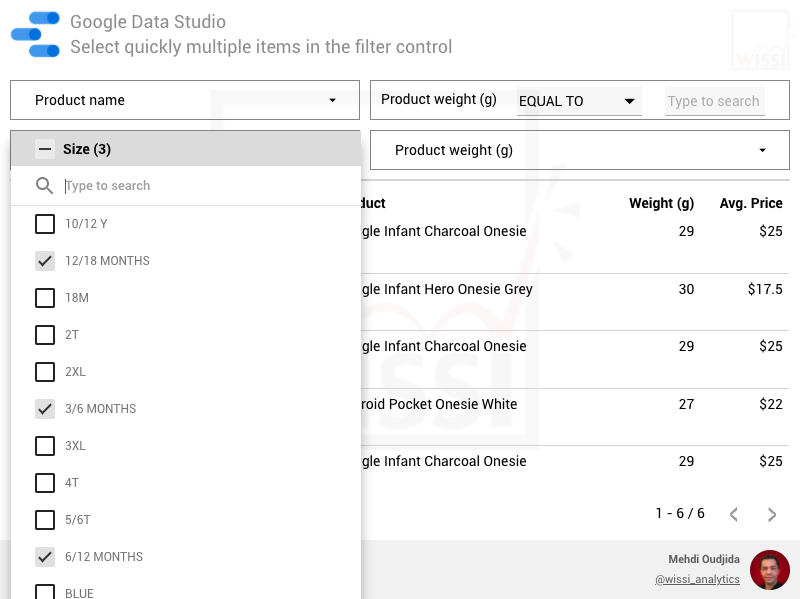
Task: Click the Mehdi Oudjida author name
Action: click(704, 559)
